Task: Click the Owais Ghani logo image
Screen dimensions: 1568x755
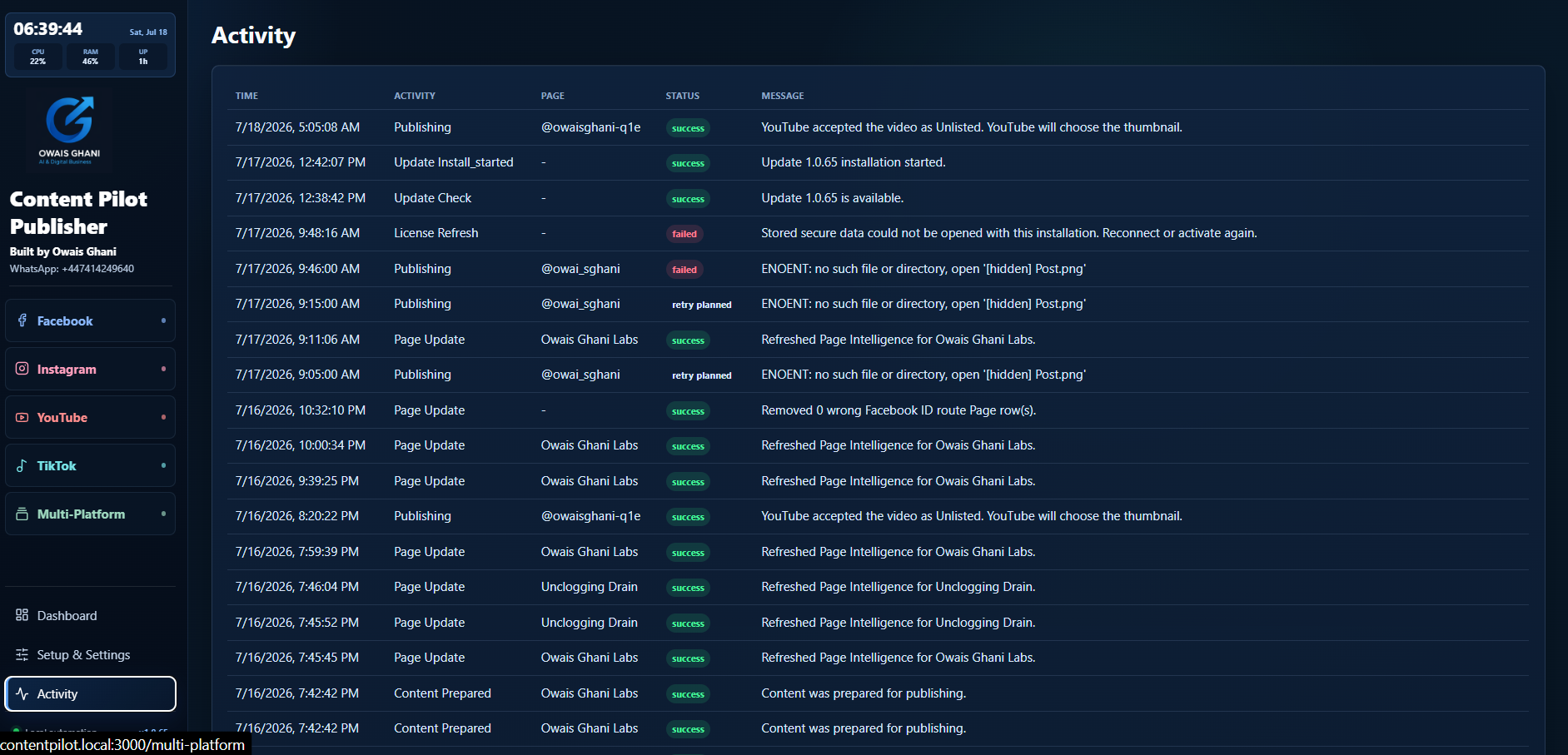Action: pos(69,130)
